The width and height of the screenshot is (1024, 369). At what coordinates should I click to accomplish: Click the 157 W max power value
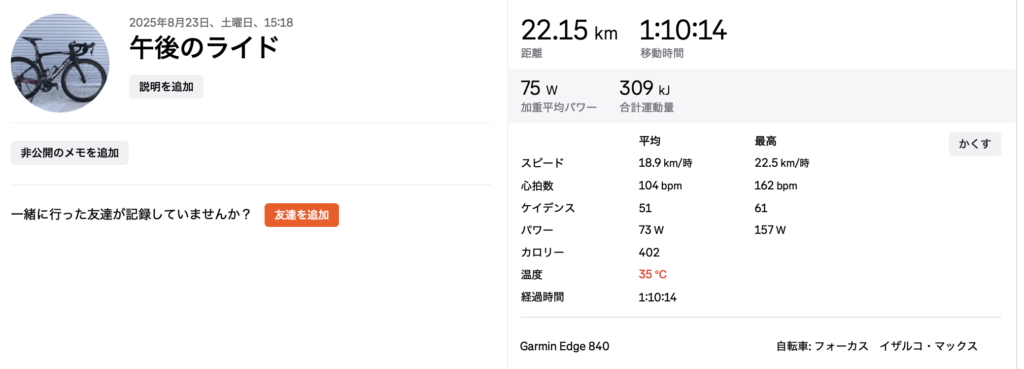click(x=770, y=230)
